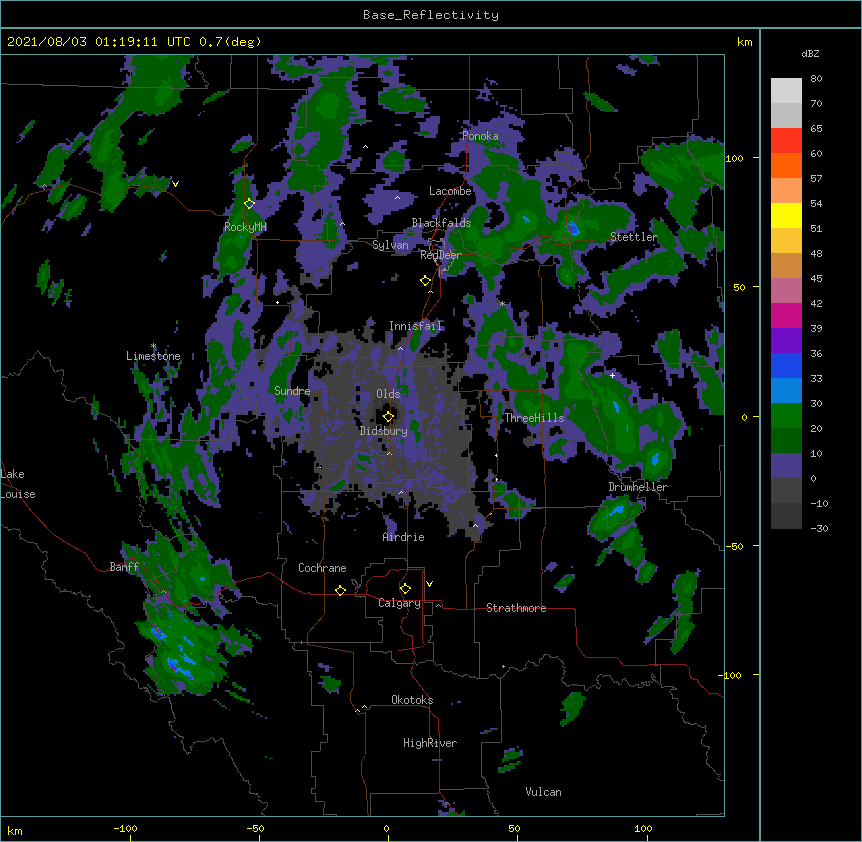Click the Ponoka city label
This screenshot has height=842, width=862.
pyautogui.click(x=480, y=136)
